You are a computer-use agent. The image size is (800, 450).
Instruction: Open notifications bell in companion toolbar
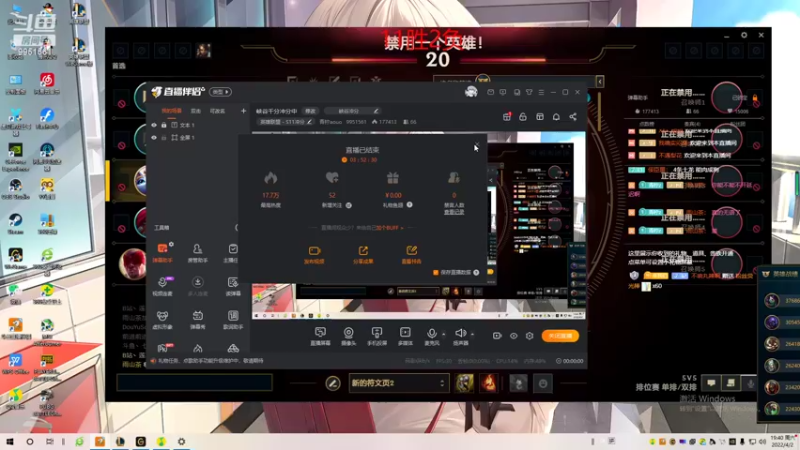click(x=556, y=117)
